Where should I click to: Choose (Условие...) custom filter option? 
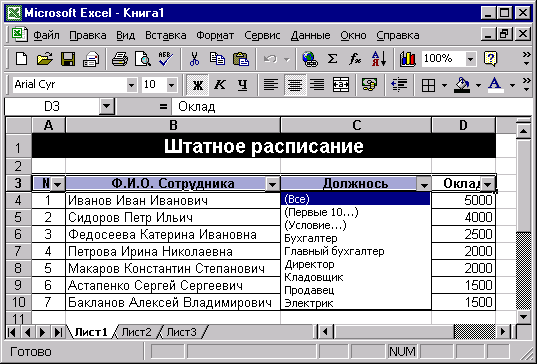click(x=355, y=225)
